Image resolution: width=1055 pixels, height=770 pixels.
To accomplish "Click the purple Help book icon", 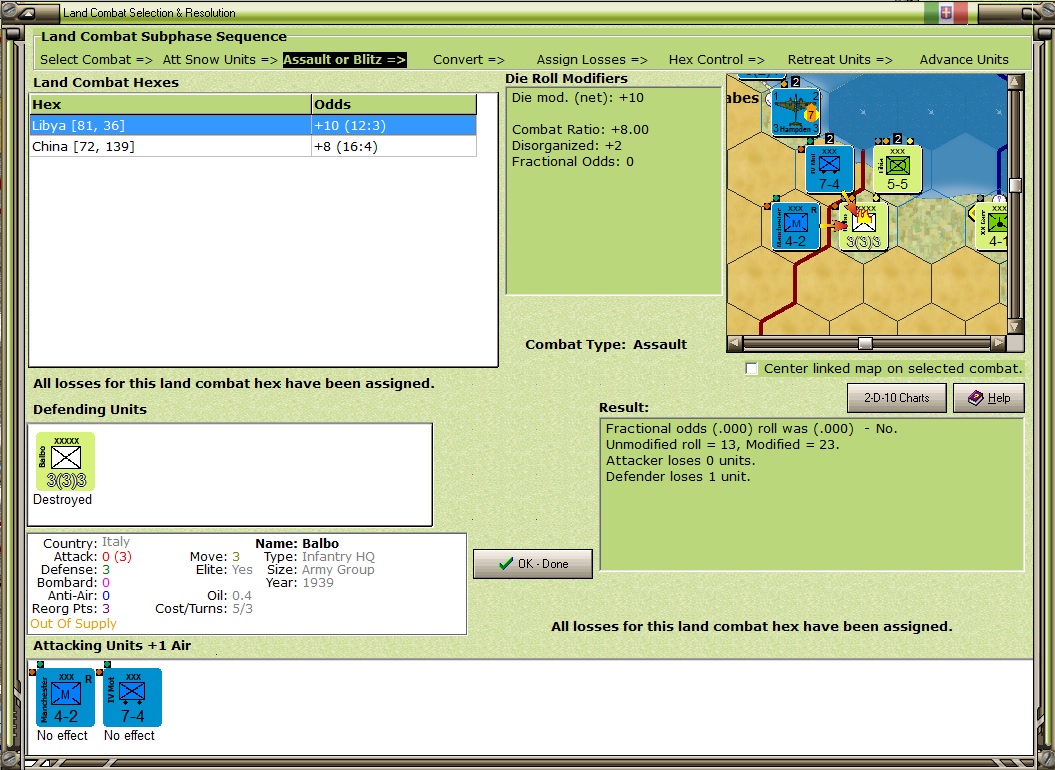I will [x=976, y=398].
